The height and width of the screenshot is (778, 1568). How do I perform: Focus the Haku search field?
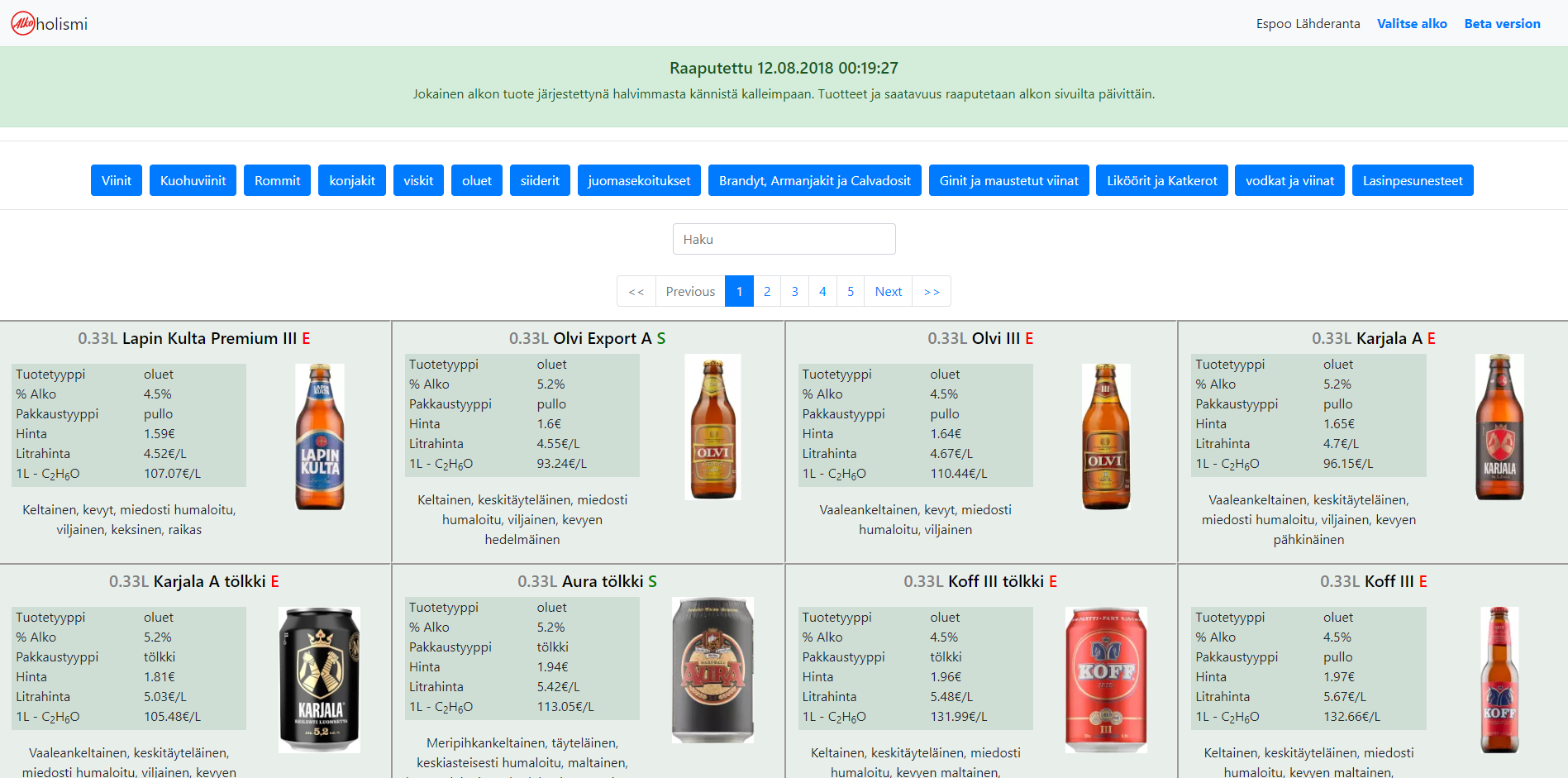point(784,239)
